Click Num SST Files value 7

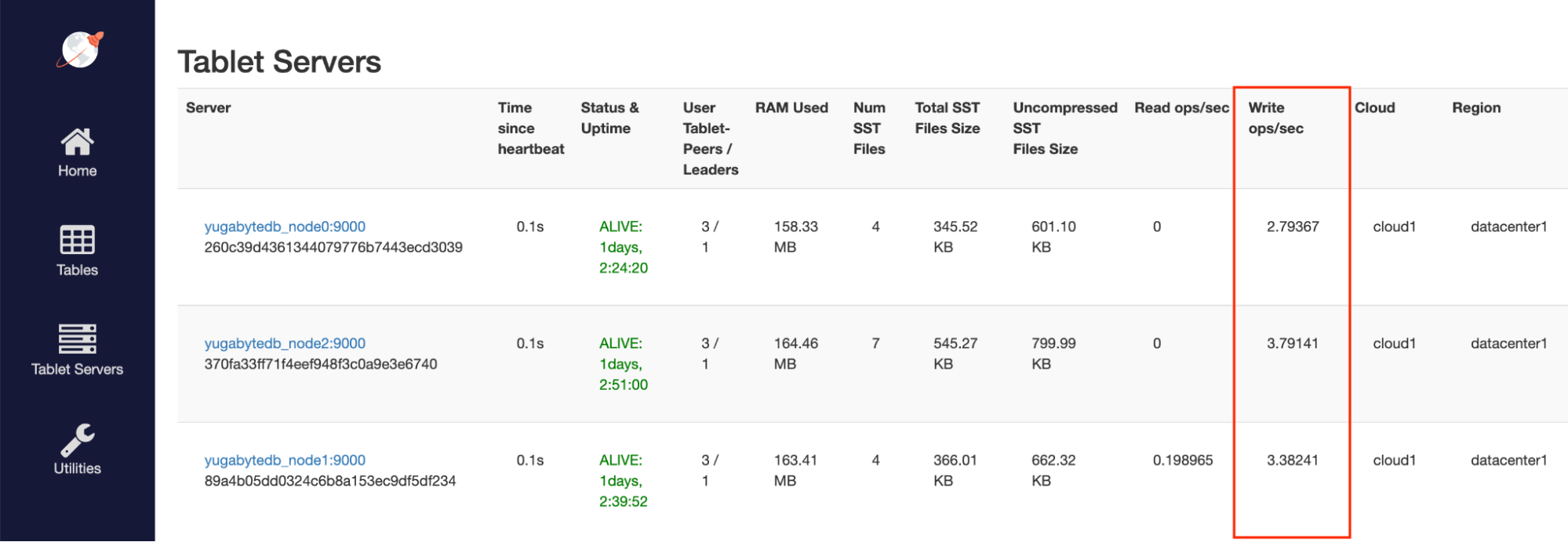875,344
